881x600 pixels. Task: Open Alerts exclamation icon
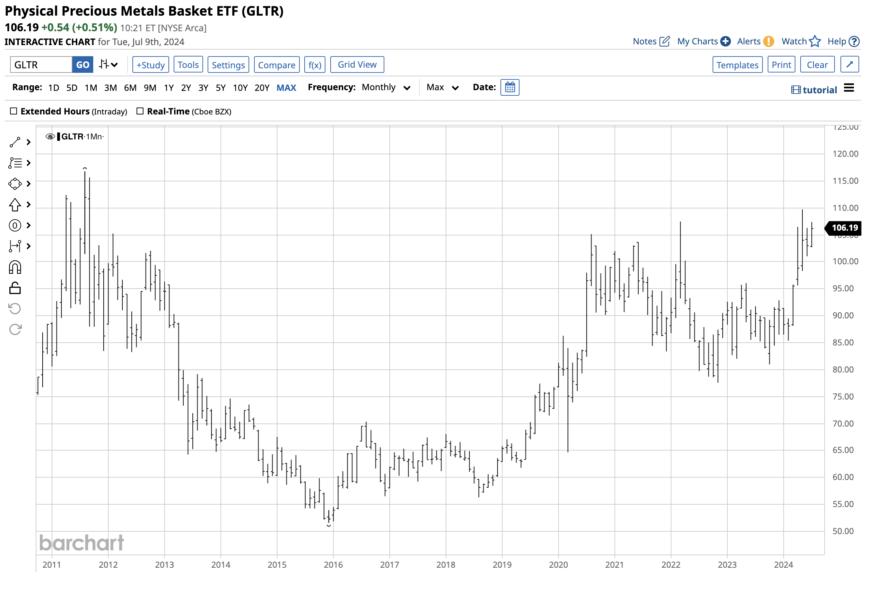[769, 41]
